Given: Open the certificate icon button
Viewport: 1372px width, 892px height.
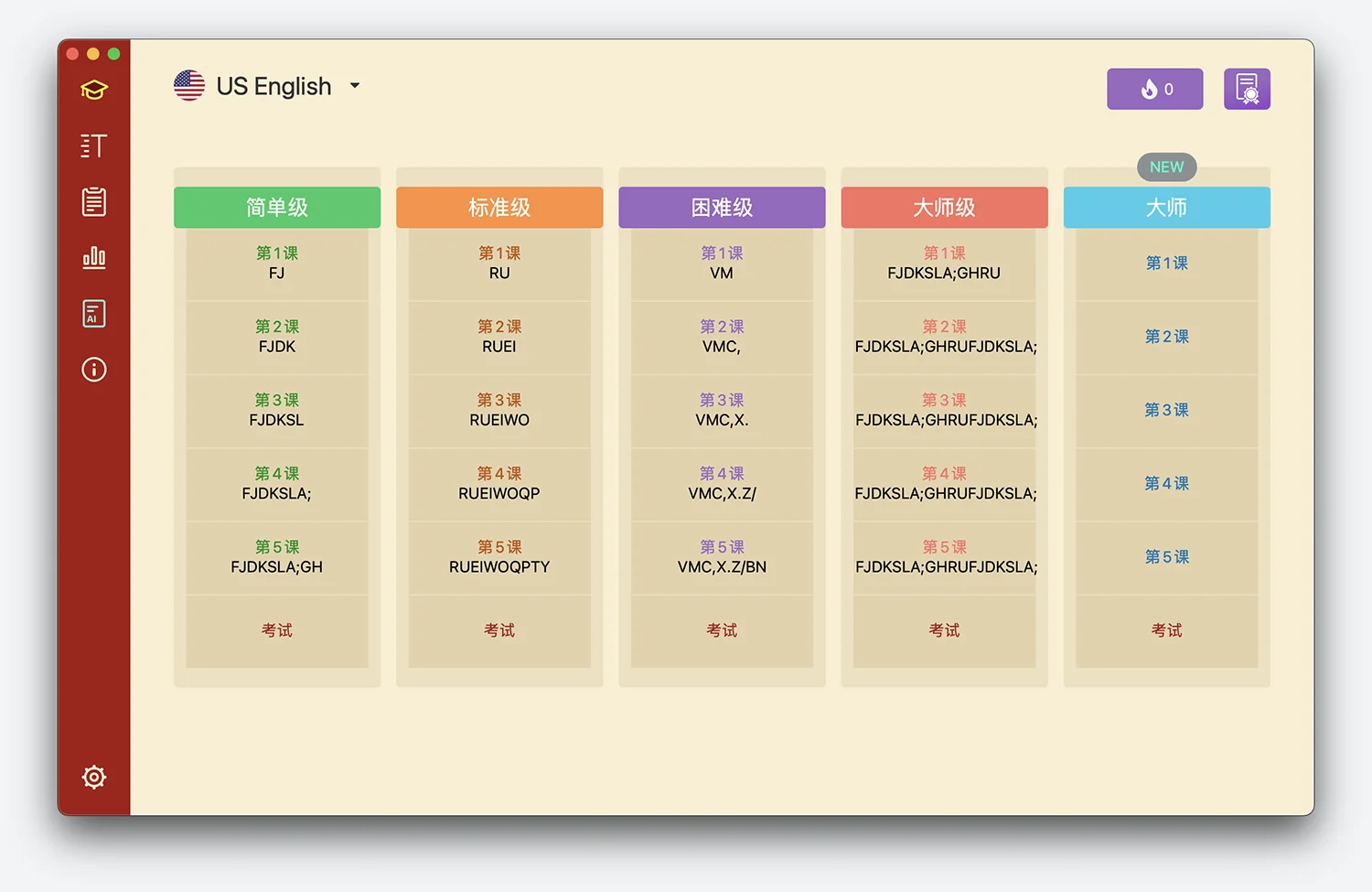Looking at the screenshot, I should tap(1247, 89).
